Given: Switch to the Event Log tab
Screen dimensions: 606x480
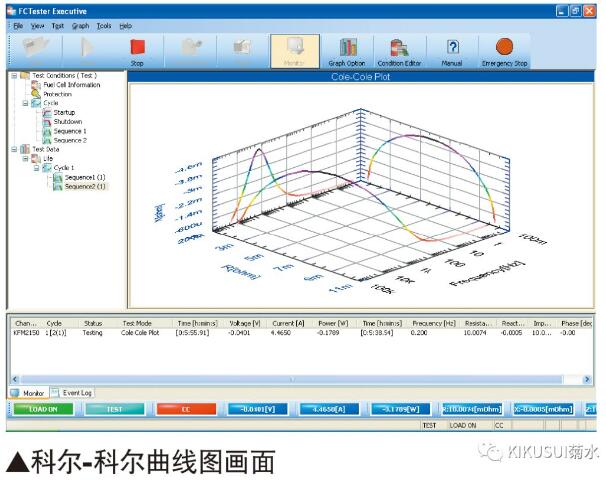Looking at the screenshot, I should (73, 393).
